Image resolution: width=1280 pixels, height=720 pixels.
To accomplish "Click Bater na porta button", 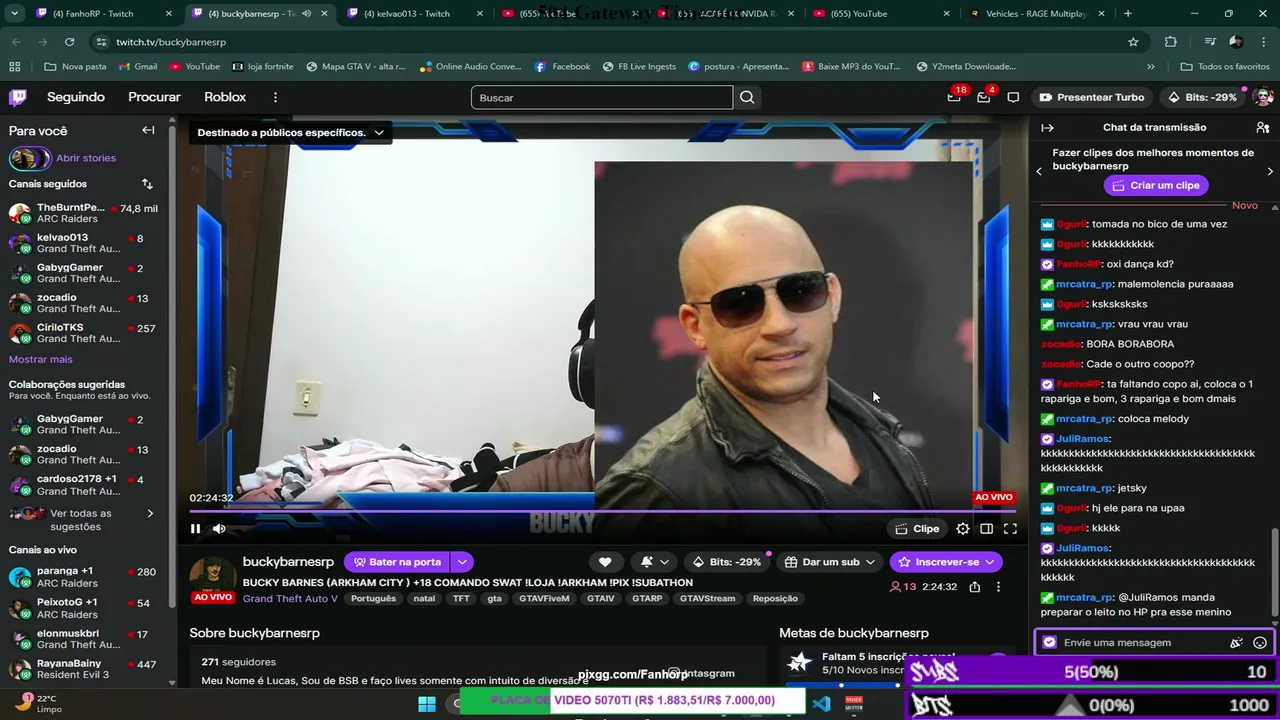I will 397,562.
